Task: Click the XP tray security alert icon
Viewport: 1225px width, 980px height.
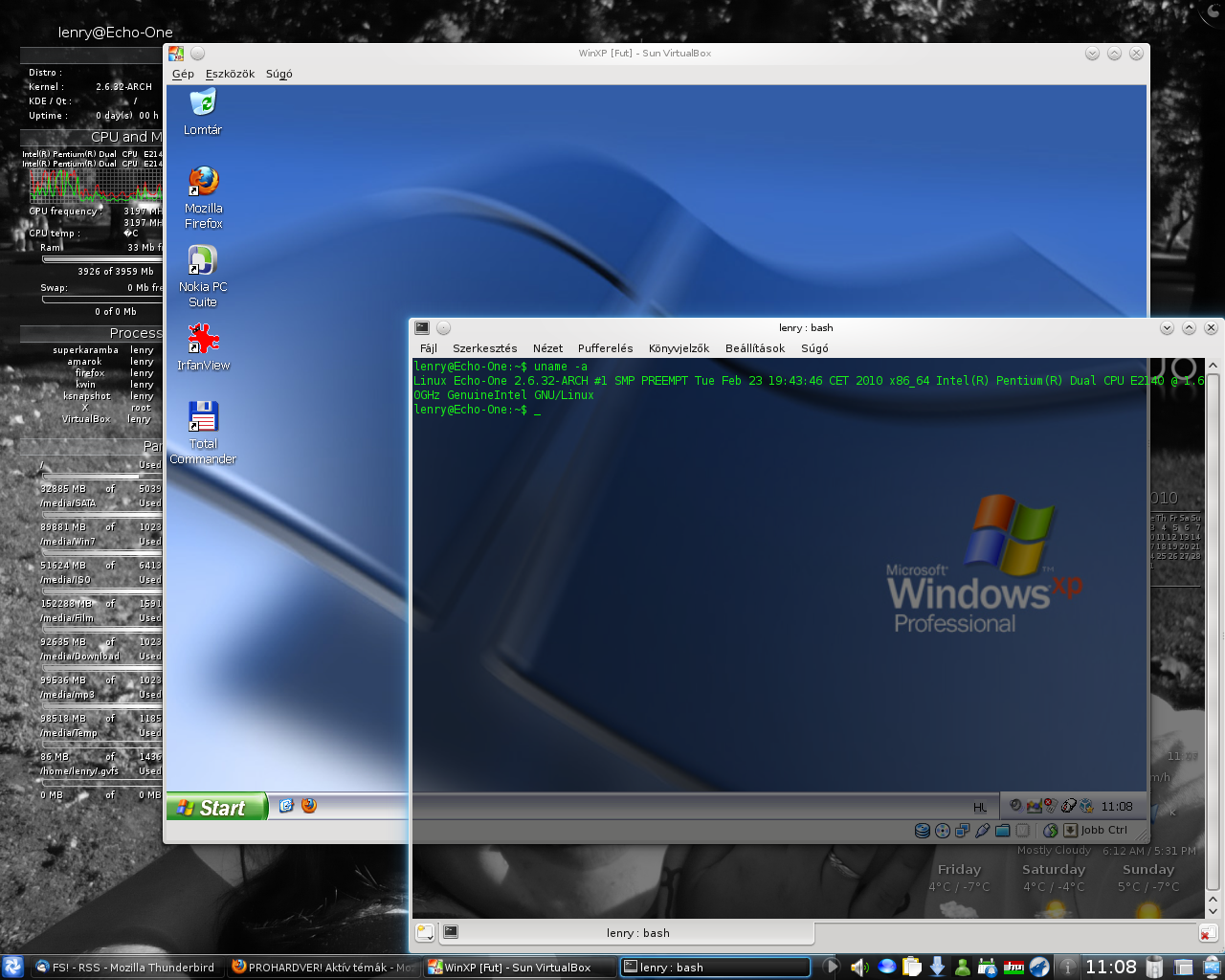Action: click(1049, 806)
